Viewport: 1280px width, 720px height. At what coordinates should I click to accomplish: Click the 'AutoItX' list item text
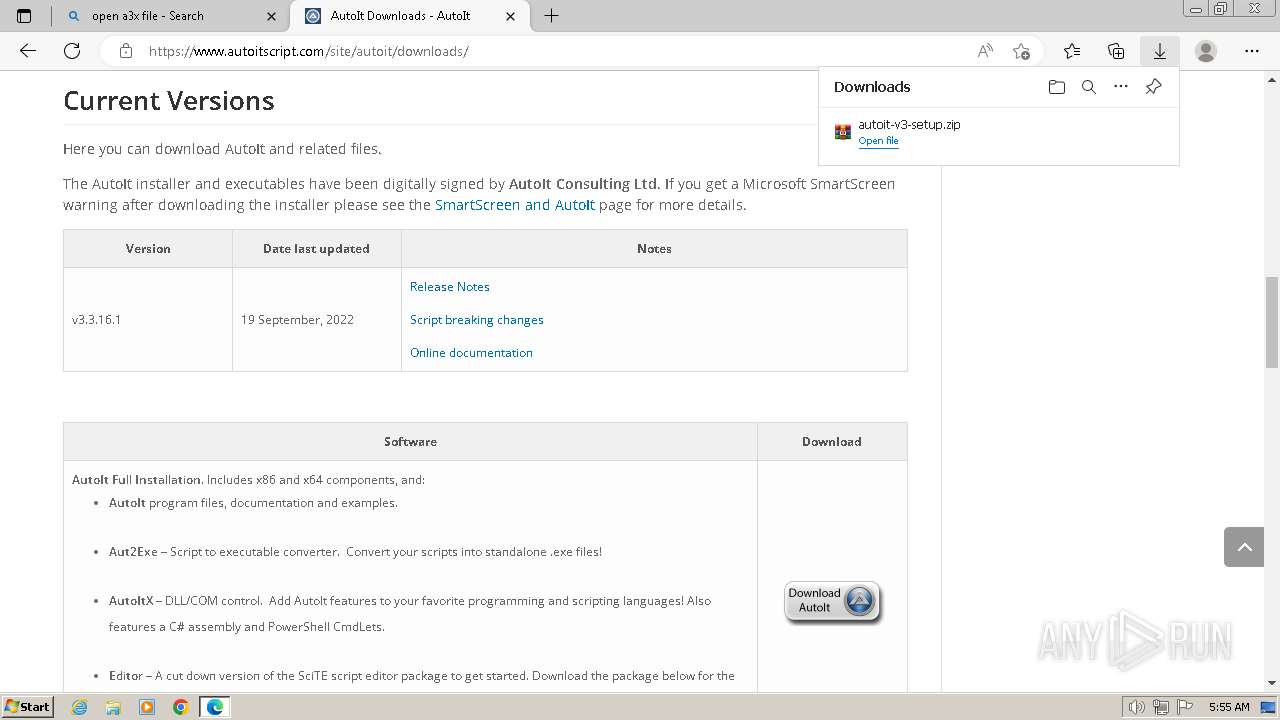tap(410, 614)
